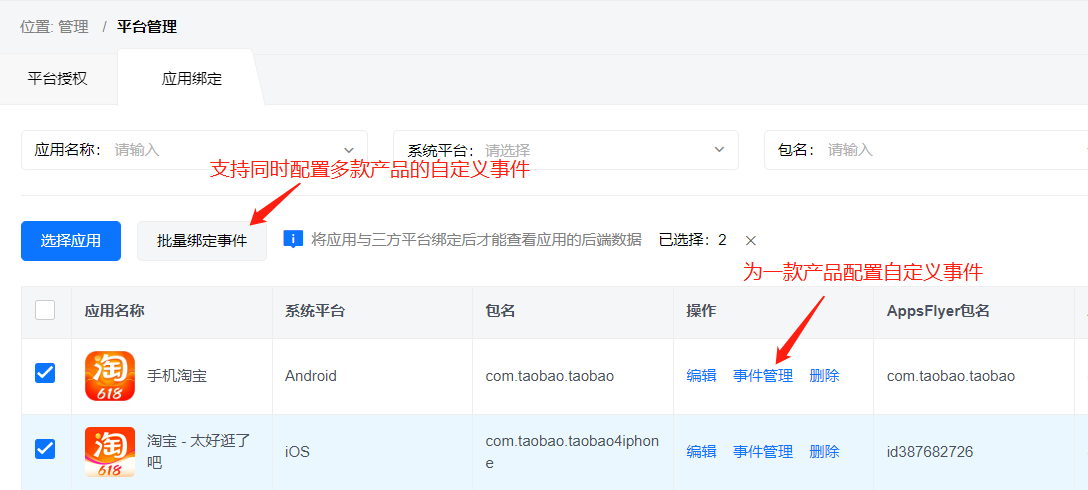The image size is (1088, 490).
Task: Click the 平台管理 breadcrumb item
Action: coord(146,27)
